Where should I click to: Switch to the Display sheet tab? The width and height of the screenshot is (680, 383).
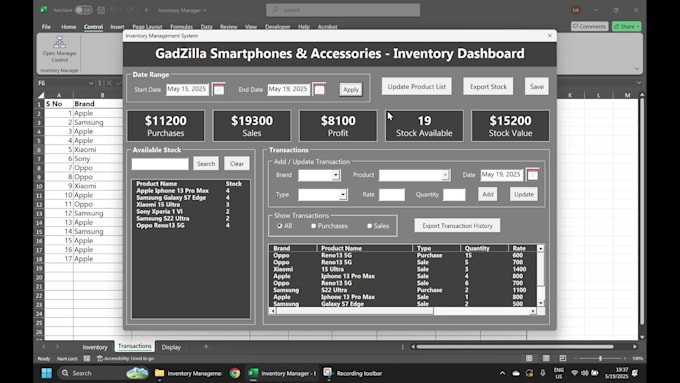click(x=171, y=347)
